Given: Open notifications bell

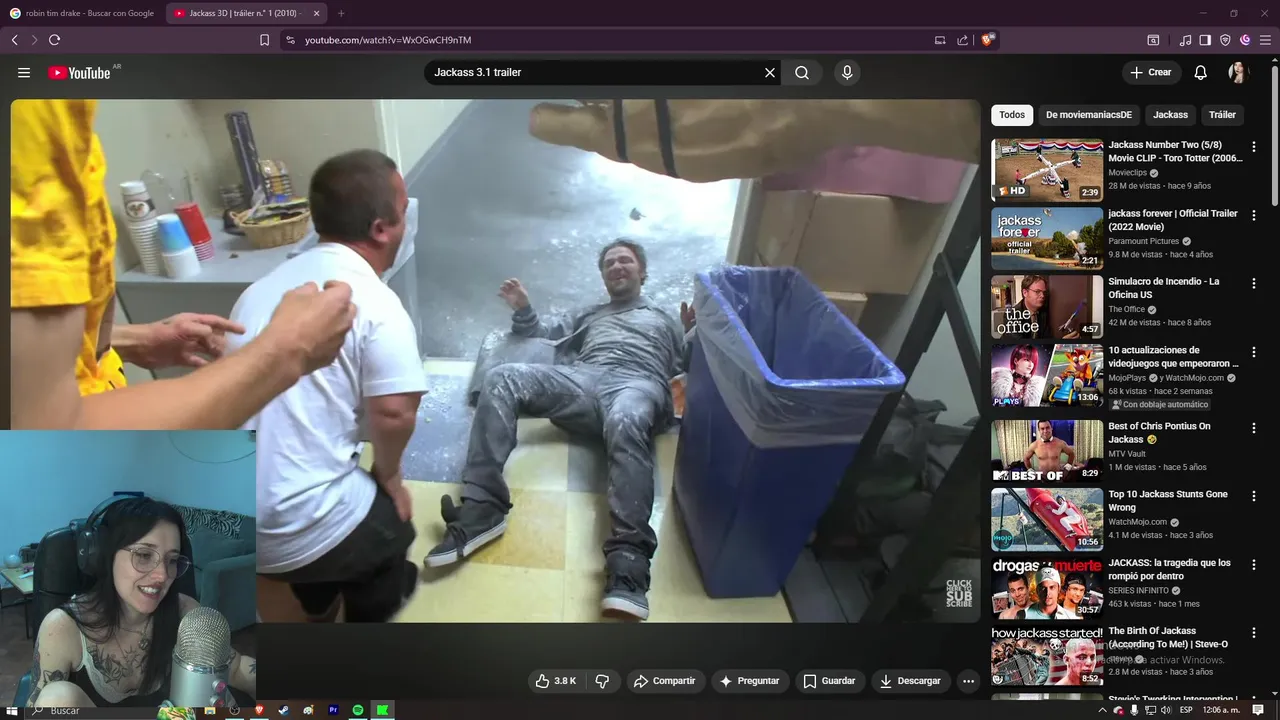Looking at the screenshot, I should [1201, 72].
